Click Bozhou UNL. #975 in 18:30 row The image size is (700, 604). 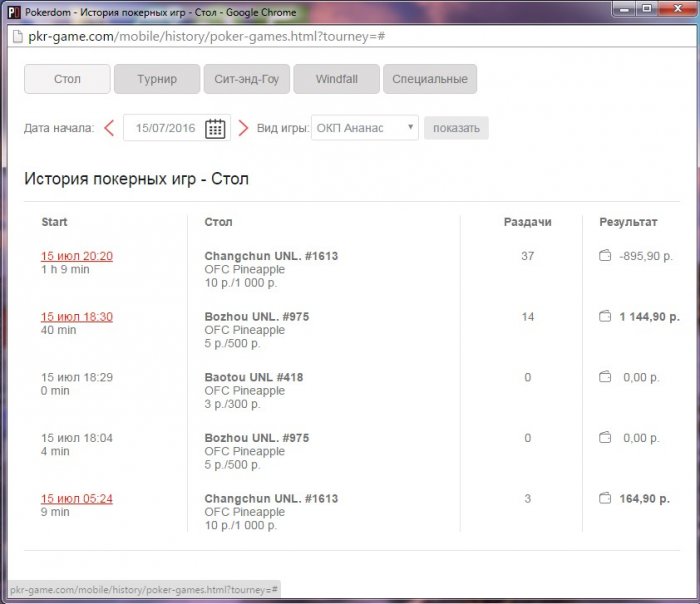click(x=257, y=317)
